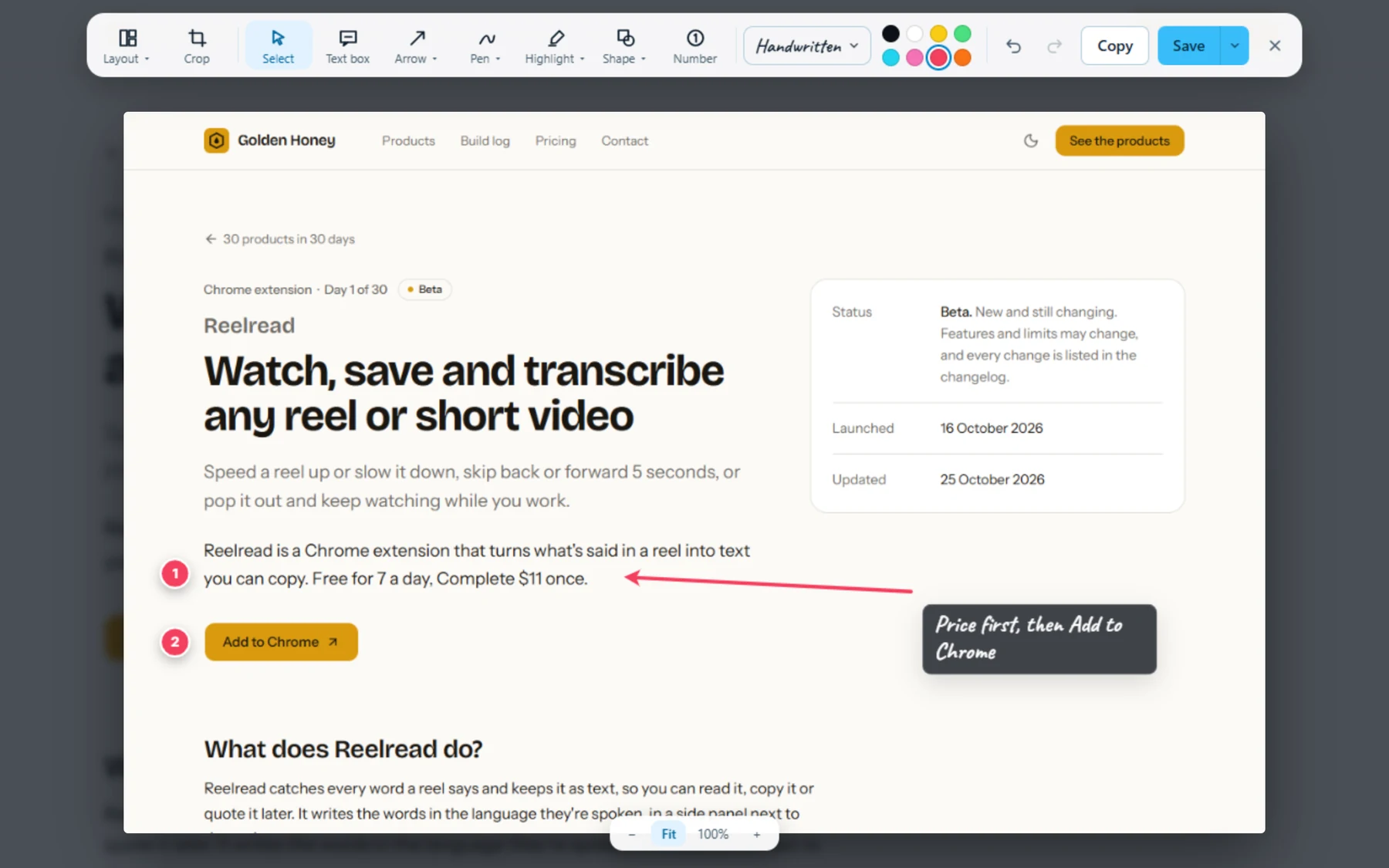Pick the Pen drawing tool
The height and width of the screenshot is (868, 1389).
(485, 46)
